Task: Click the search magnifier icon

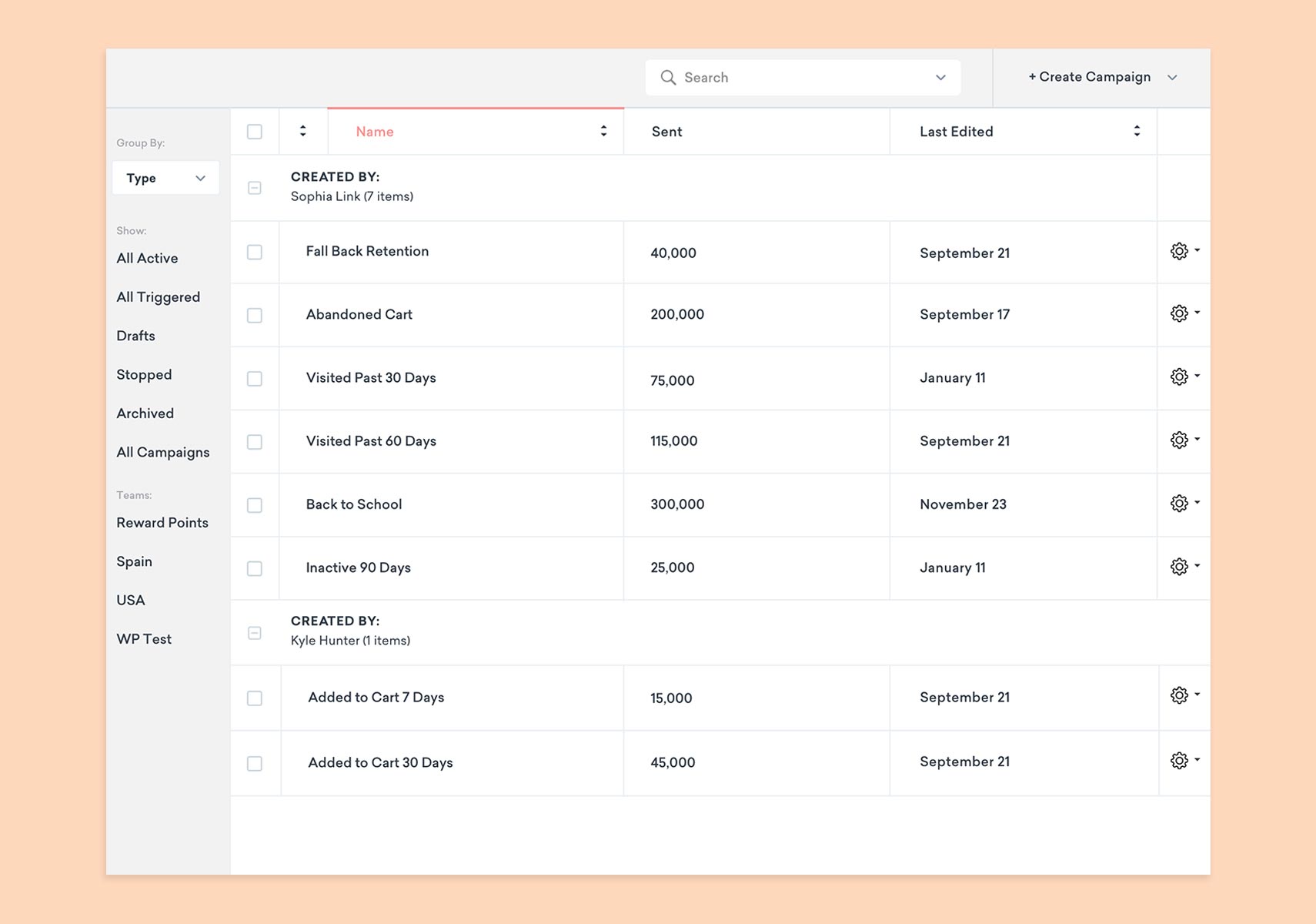Action: (x=668, y=78)
